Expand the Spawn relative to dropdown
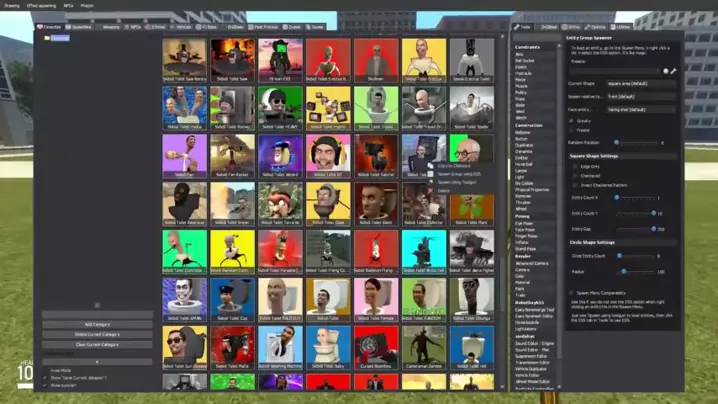The width and height of the screenshot is (718, 404). click(x=642, y=96)
